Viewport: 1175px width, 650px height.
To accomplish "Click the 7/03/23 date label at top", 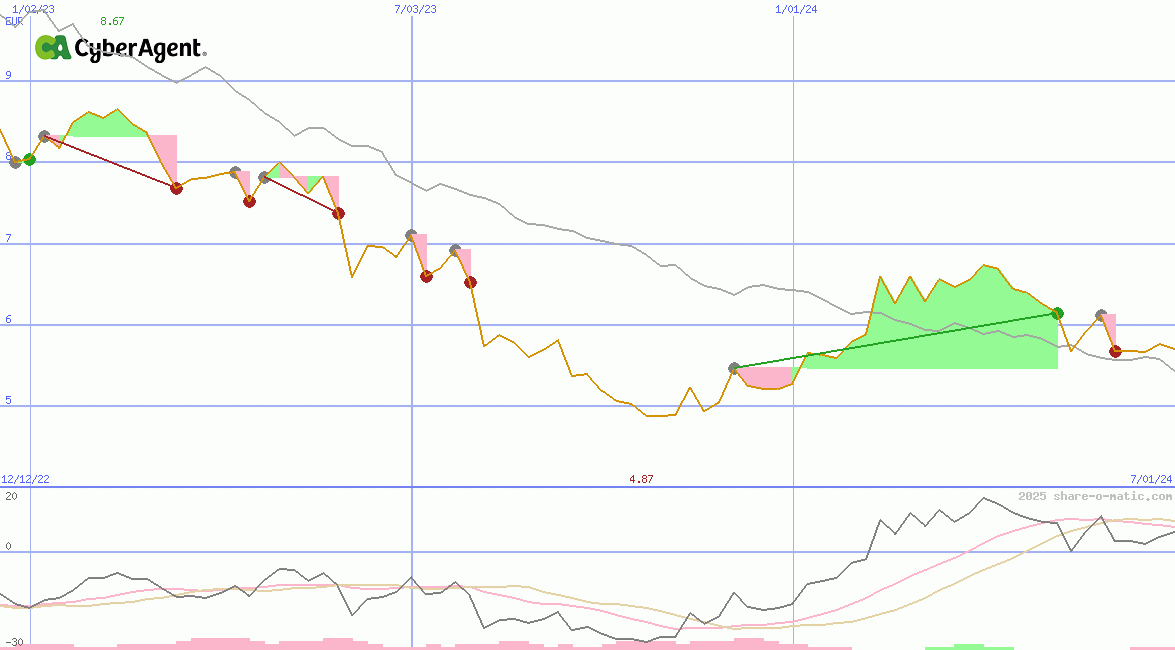I will click(x=416, y=9).
